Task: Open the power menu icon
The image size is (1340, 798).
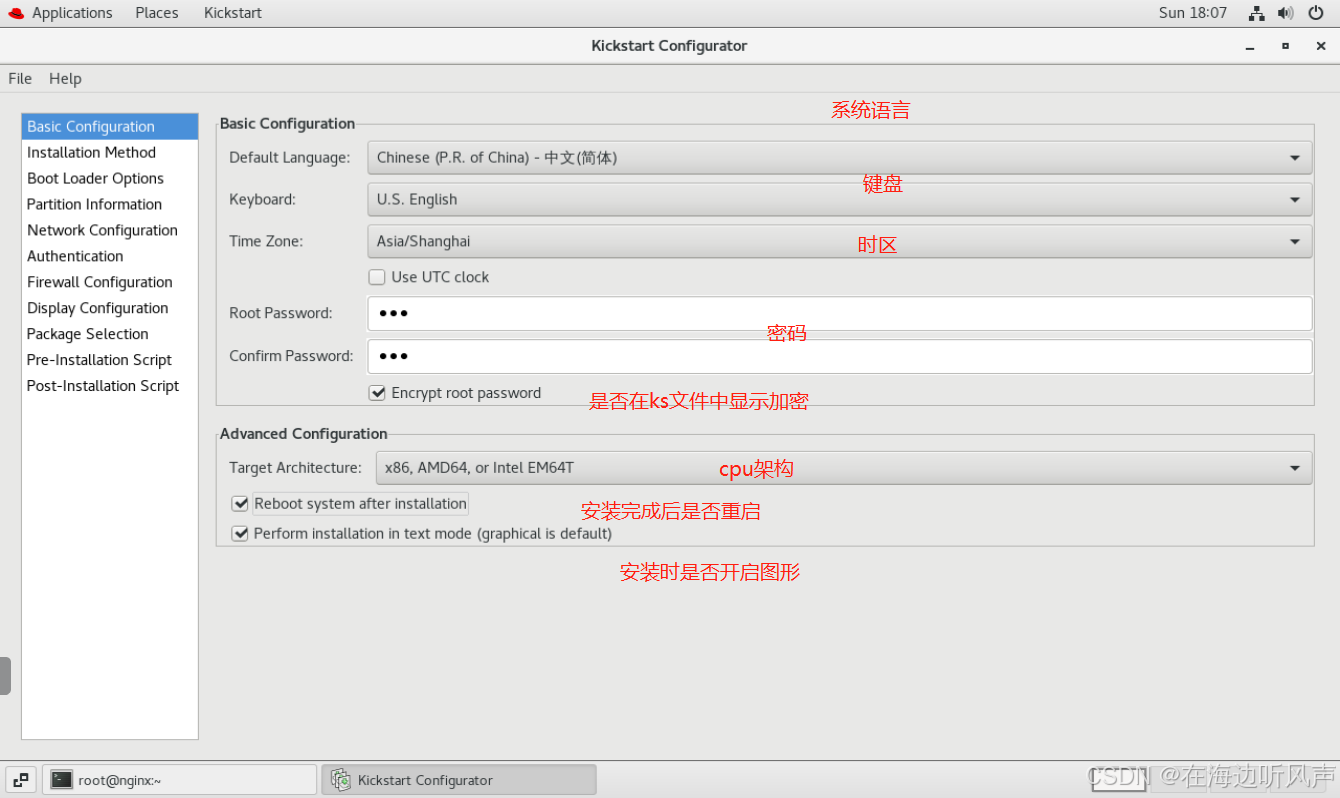Action: click(1316, 13)
